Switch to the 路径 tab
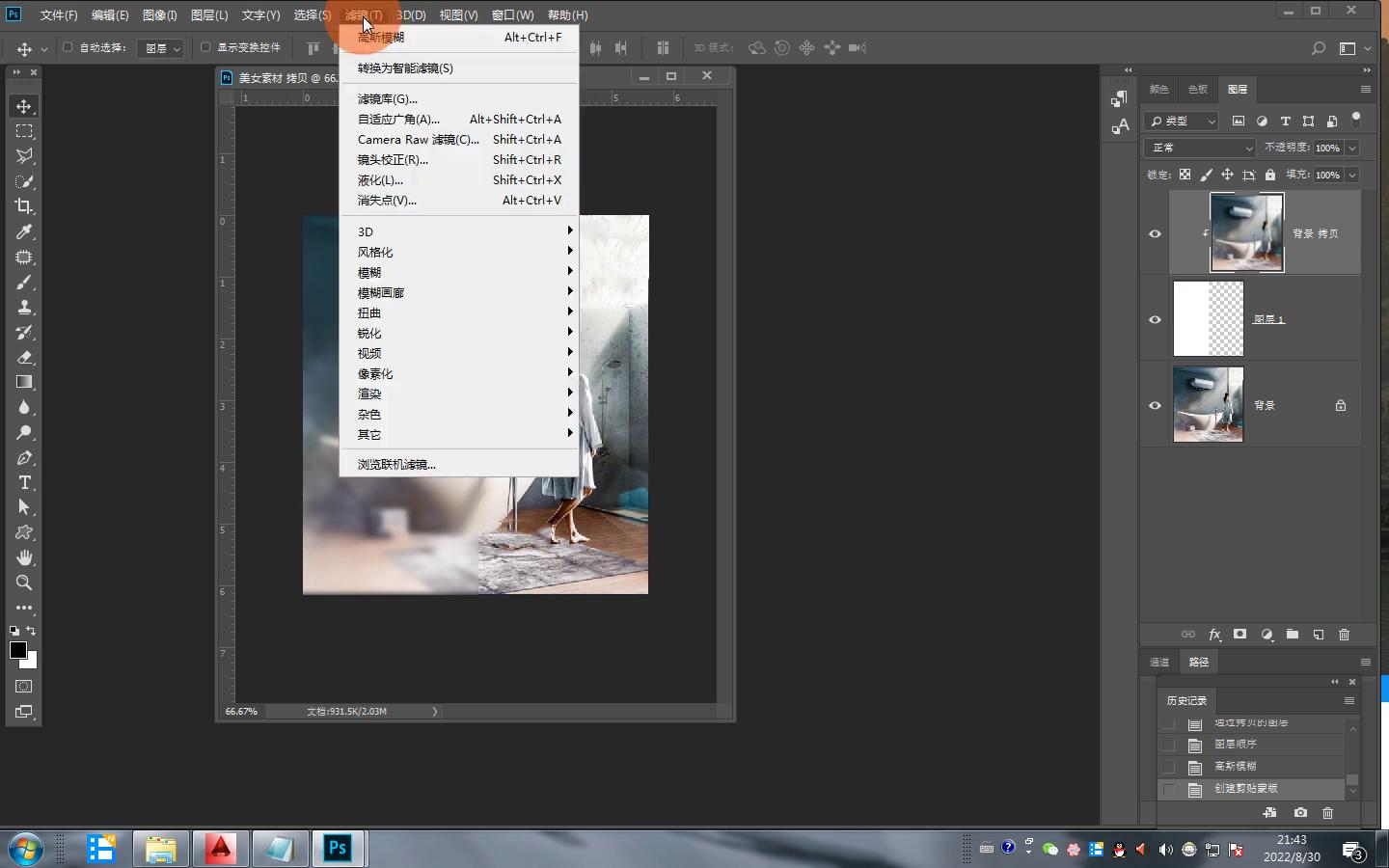This screenshot has width=1389, height=868. pyautogui.click(x=1199, y=662)
